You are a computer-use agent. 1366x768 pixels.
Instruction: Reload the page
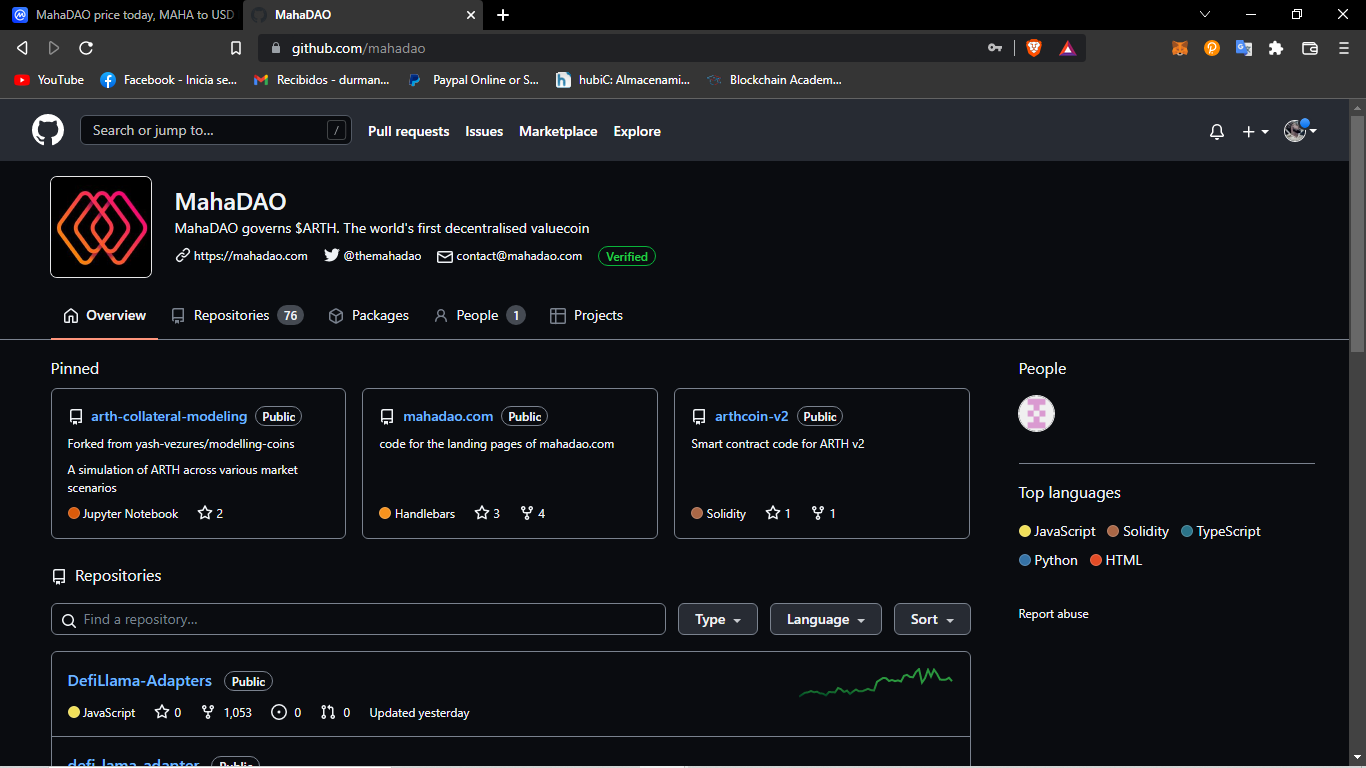click(86, 48)
